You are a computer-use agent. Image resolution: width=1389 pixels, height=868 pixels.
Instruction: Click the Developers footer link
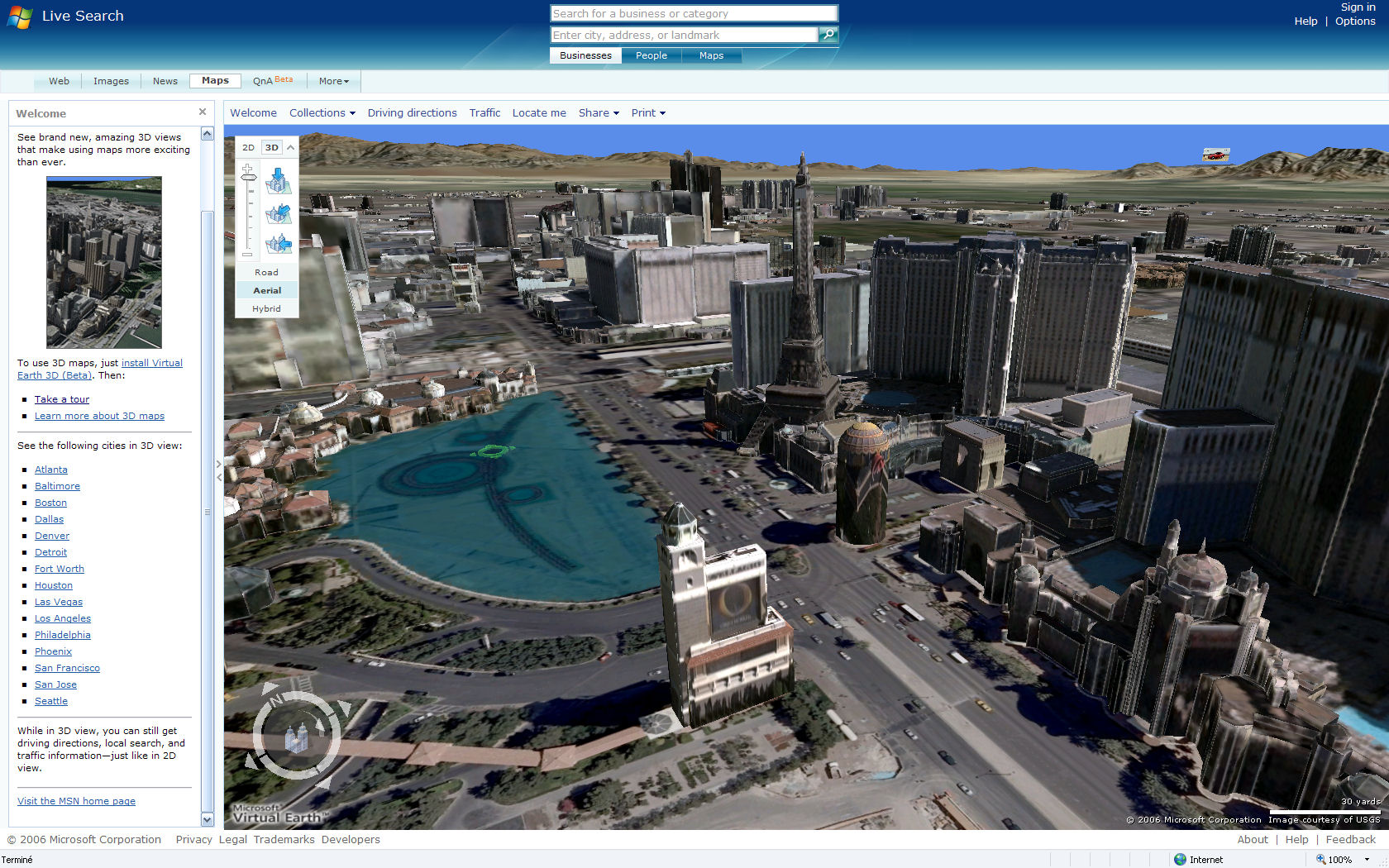[351, 839]
